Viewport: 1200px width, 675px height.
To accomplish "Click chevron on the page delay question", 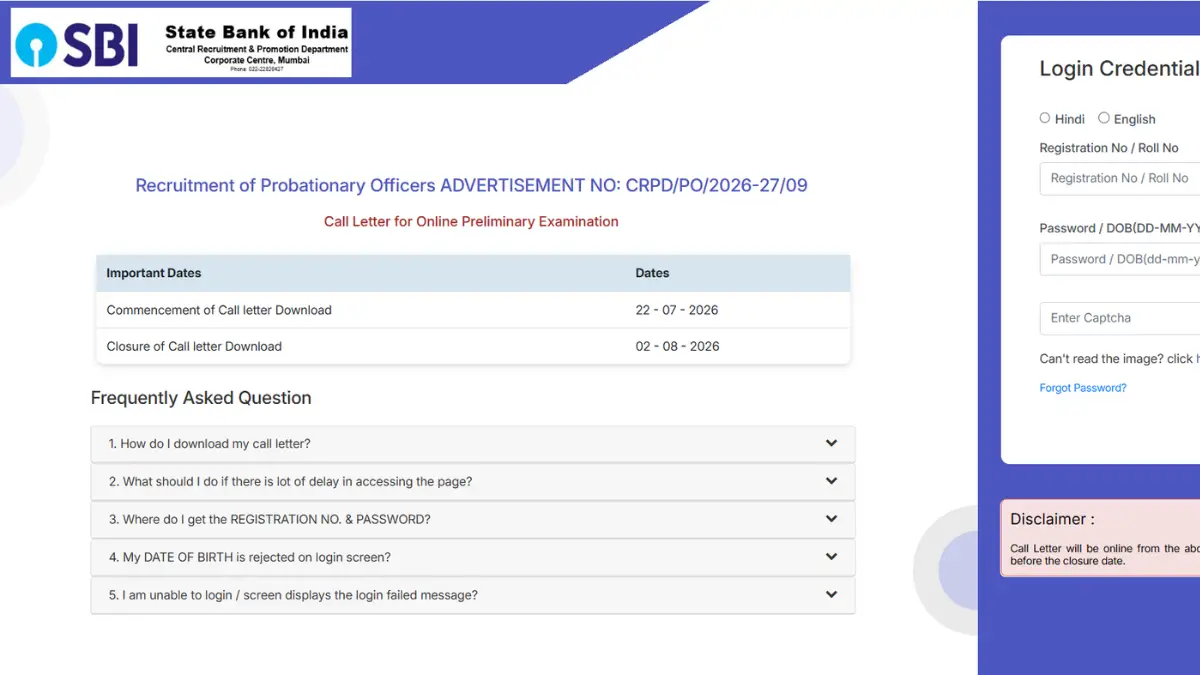I will pyautogui.click(x=831, y=481).
